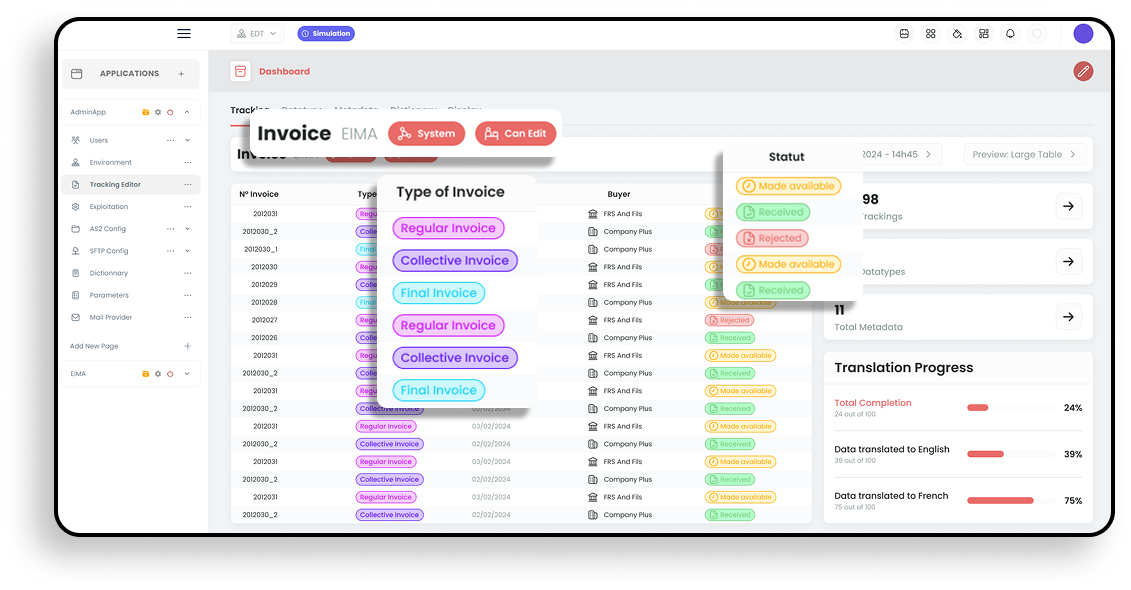Expand the Users submenu chevron
Image resolution: width=1131 pixels, height=590 pixels.
pyautogui.click(x=187, y=141)
